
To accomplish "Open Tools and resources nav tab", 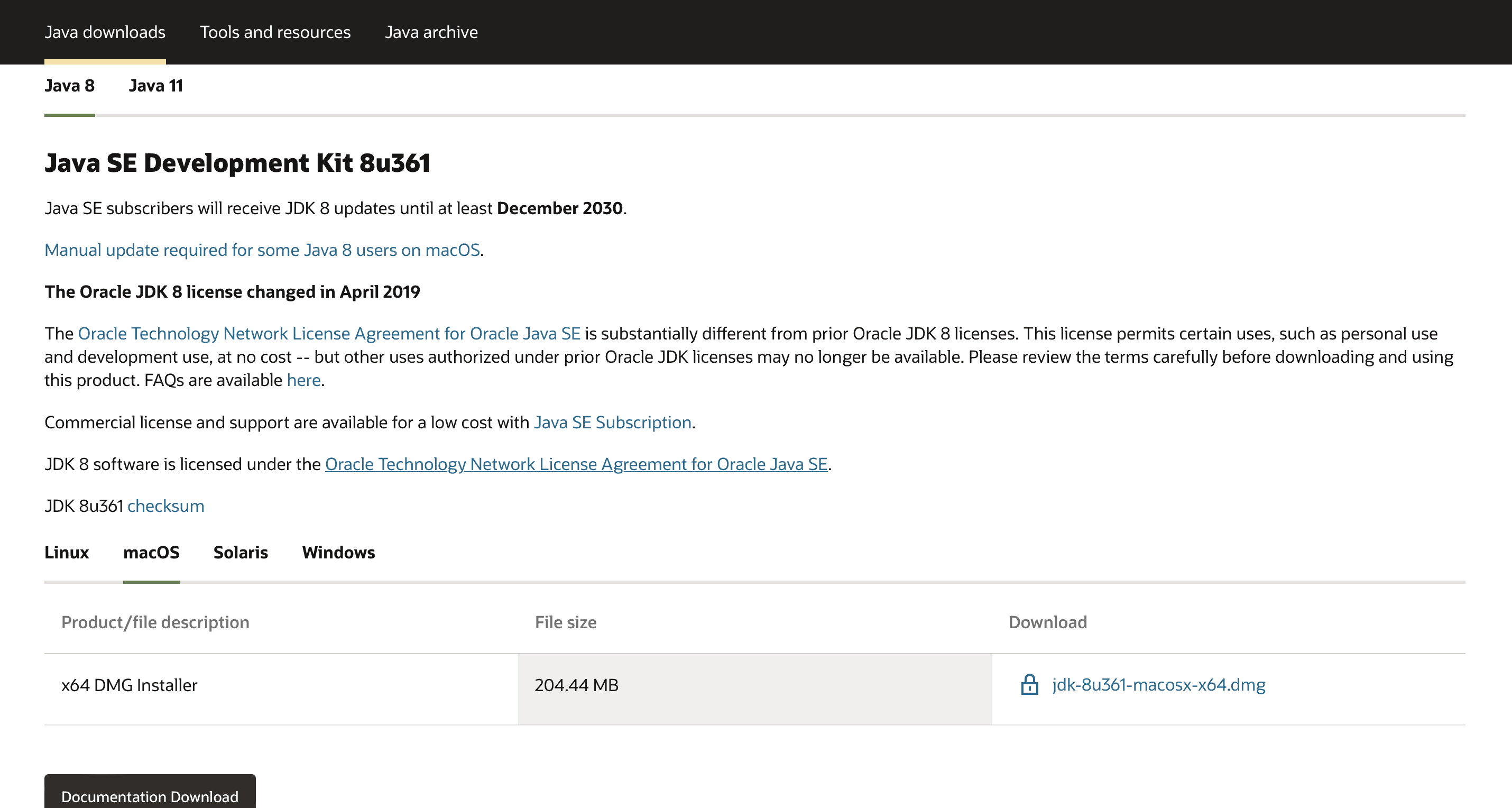I will coord(275,32).
